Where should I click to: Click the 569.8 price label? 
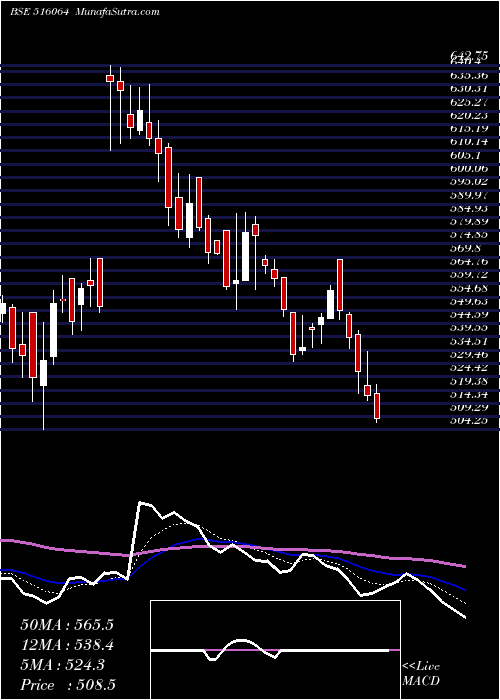pos(466,248)
